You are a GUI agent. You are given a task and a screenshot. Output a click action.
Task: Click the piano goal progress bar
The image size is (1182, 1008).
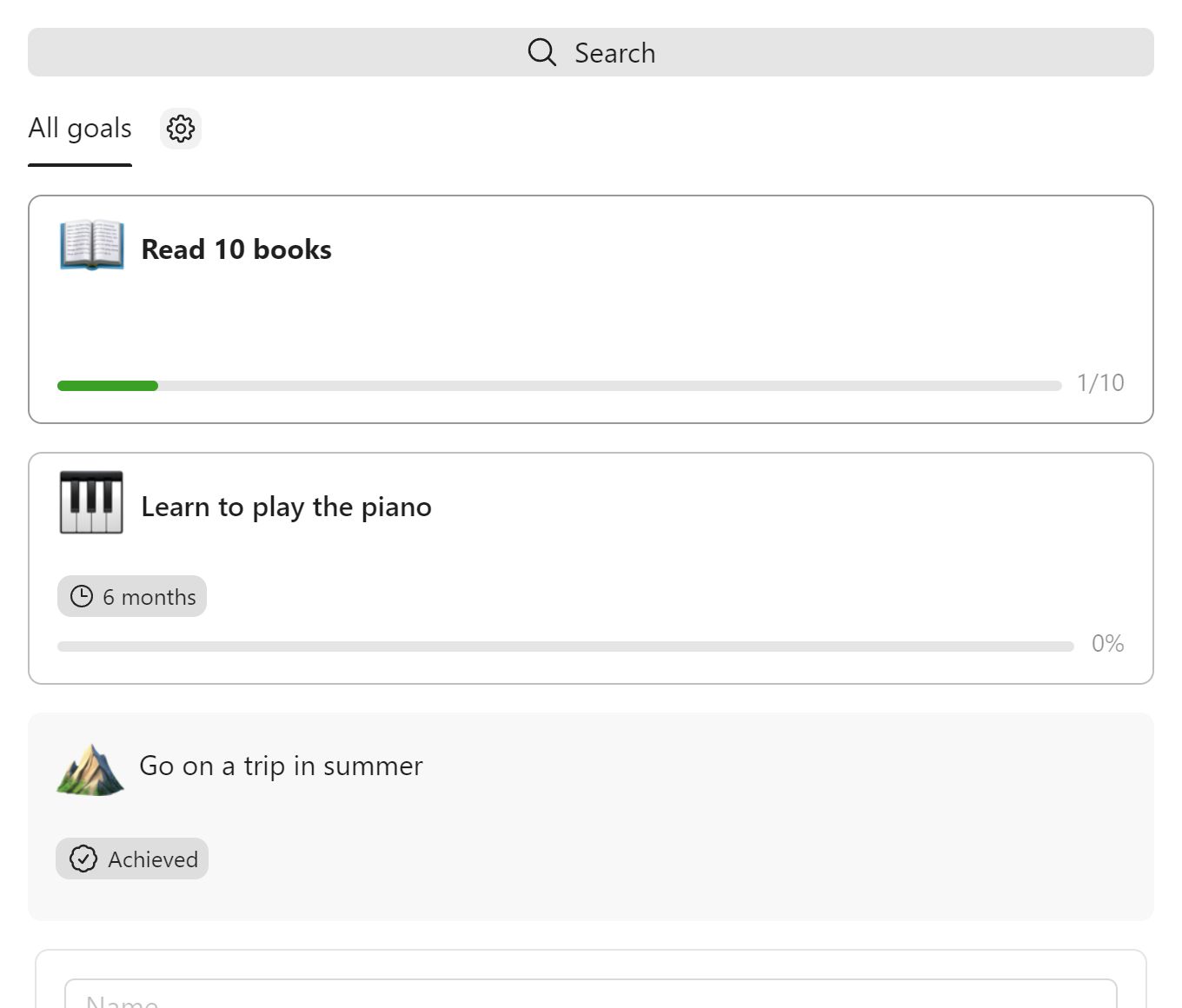point(566,647)
